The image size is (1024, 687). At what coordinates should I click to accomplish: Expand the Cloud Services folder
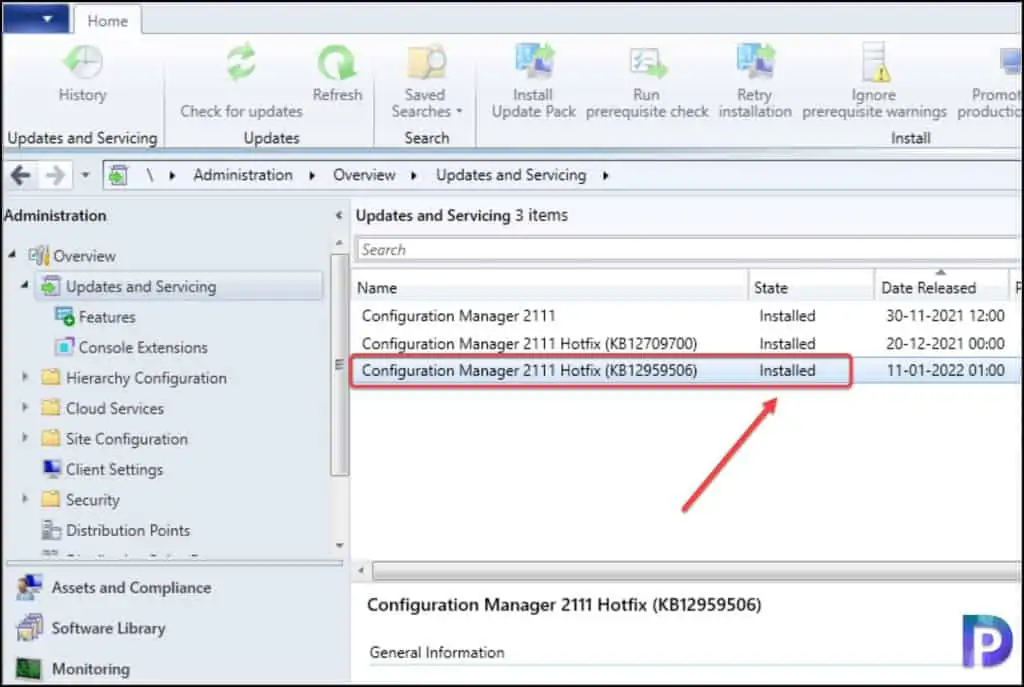[25, 407]
